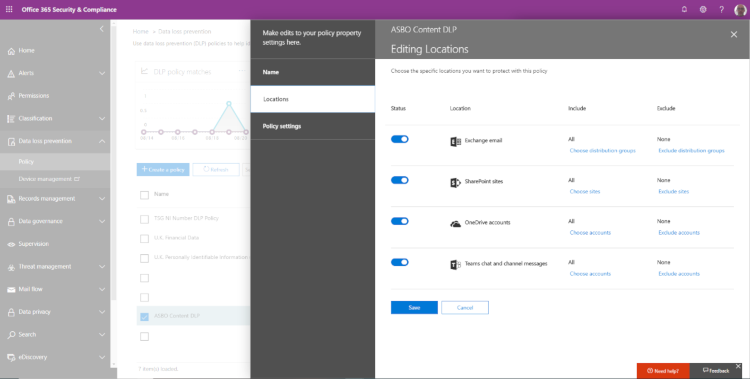Click the Threat management biohazard icon
750x379 pixels.
(11, 267)
